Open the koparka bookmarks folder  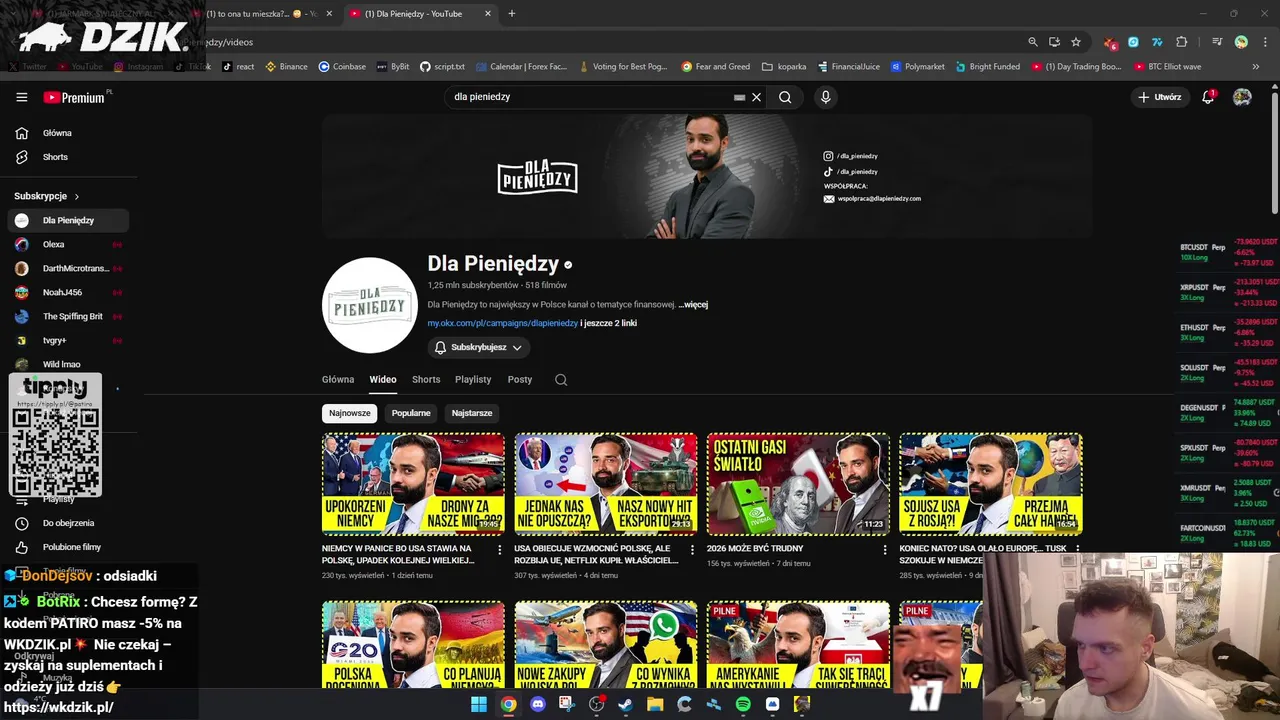point(784,67)
